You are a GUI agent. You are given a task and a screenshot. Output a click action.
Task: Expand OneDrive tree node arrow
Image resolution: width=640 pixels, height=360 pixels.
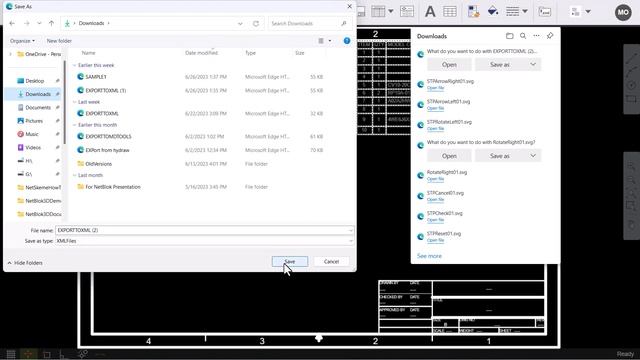[x=11, y=54]
